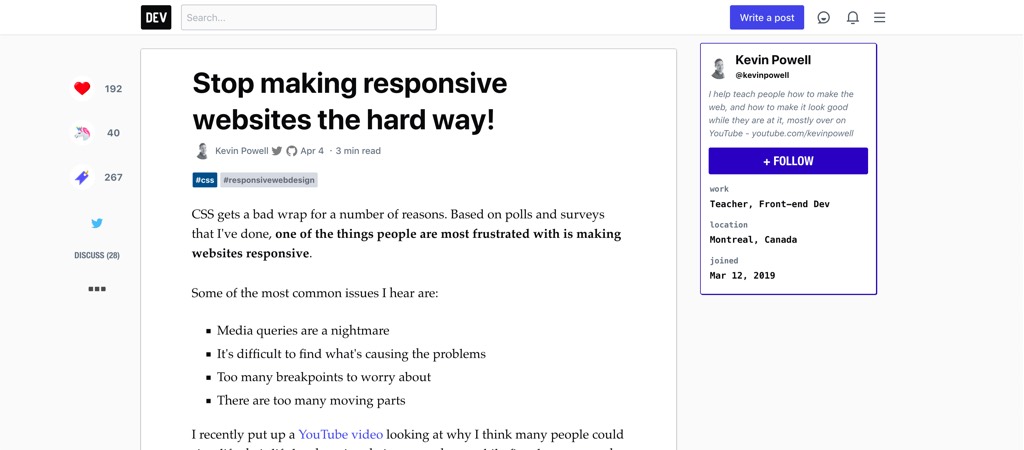The width and height of the screenshot is (1024, 450).
Task: Open the notifications bell
Action: tap(853, 17)
